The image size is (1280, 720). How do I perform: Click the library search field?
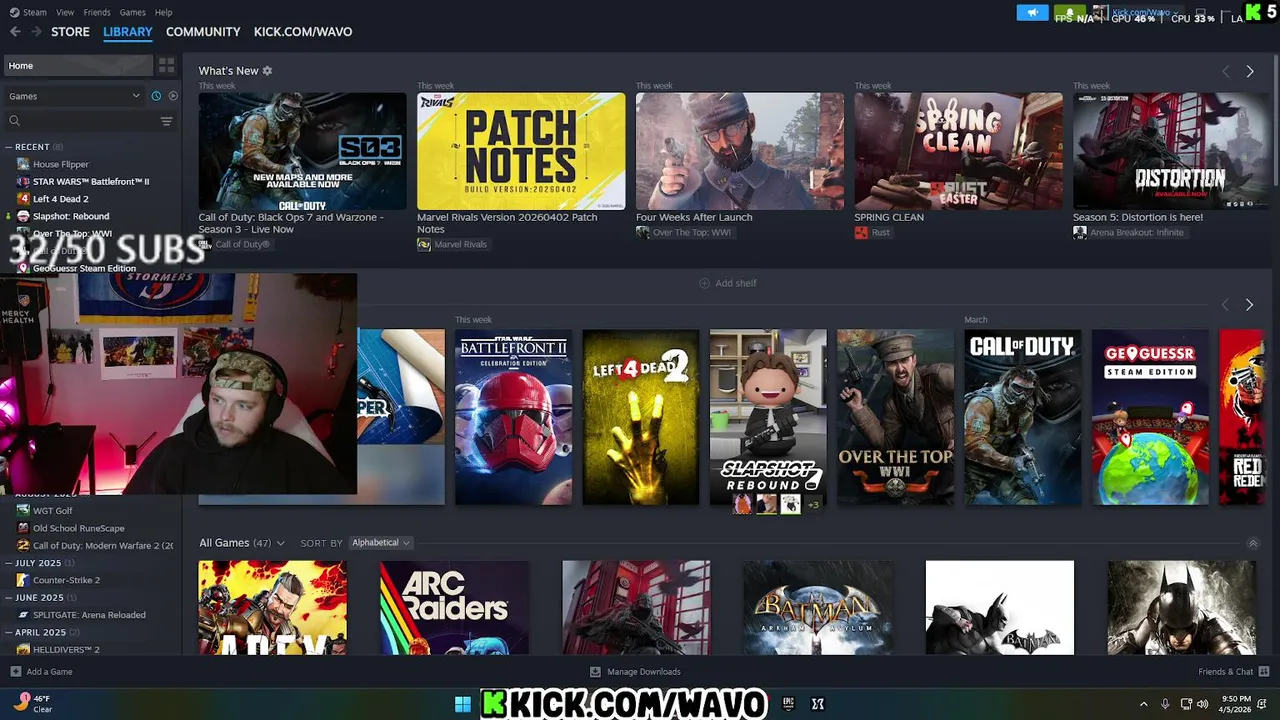(80, 121)
